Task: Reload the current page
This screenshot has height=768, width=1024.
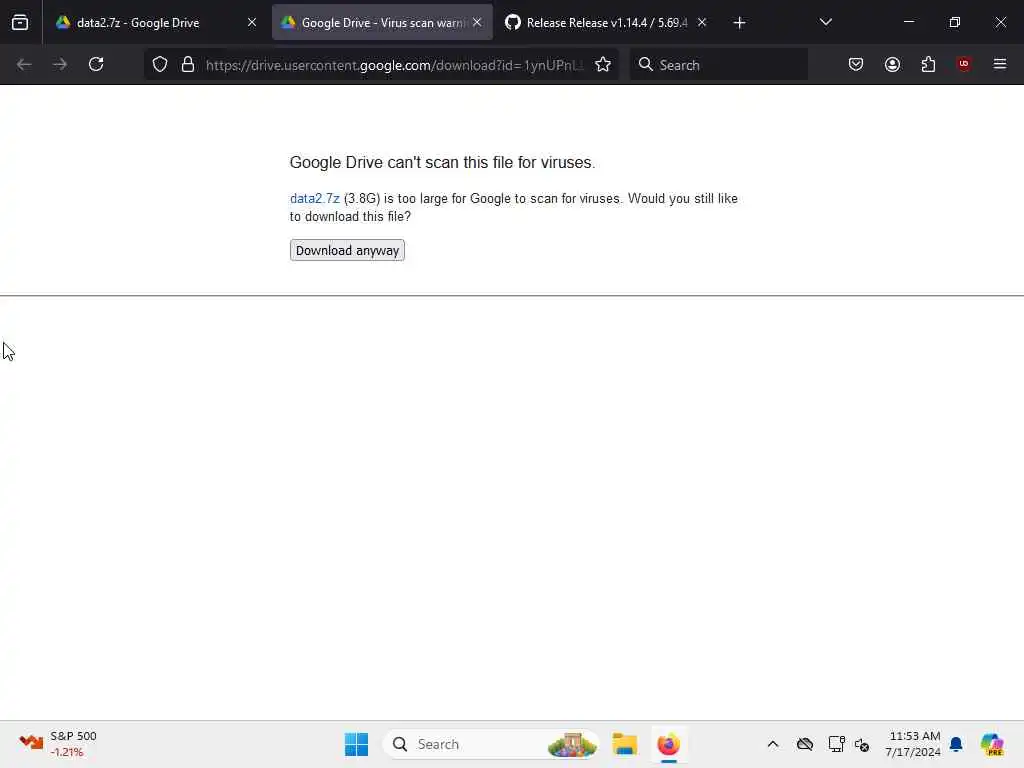Action: click(96, 64)
